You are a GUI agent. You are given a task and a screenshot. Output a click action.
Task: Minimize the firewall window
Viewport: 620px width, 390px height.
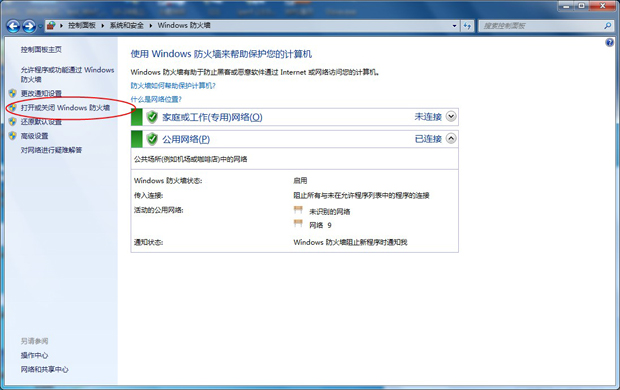click(566, 6)
